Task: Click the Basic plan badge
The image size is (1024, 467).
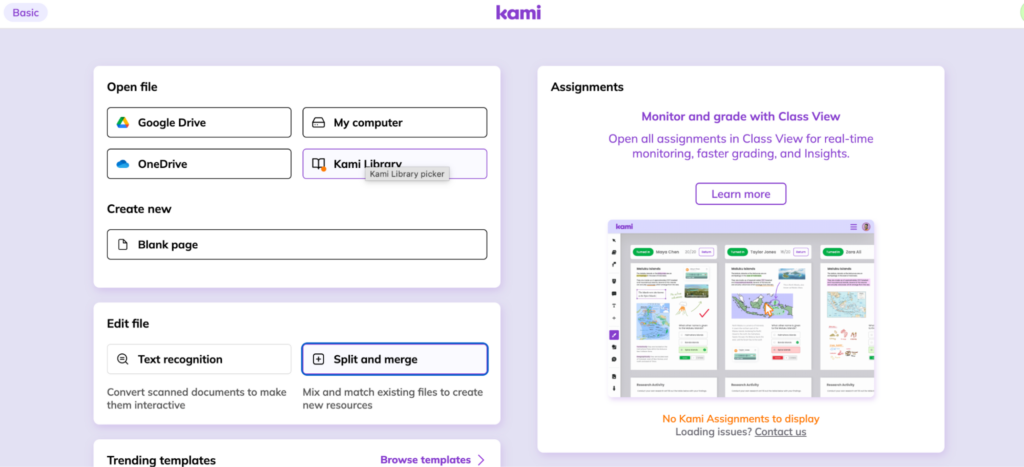Action: click(x=25, y=12)
